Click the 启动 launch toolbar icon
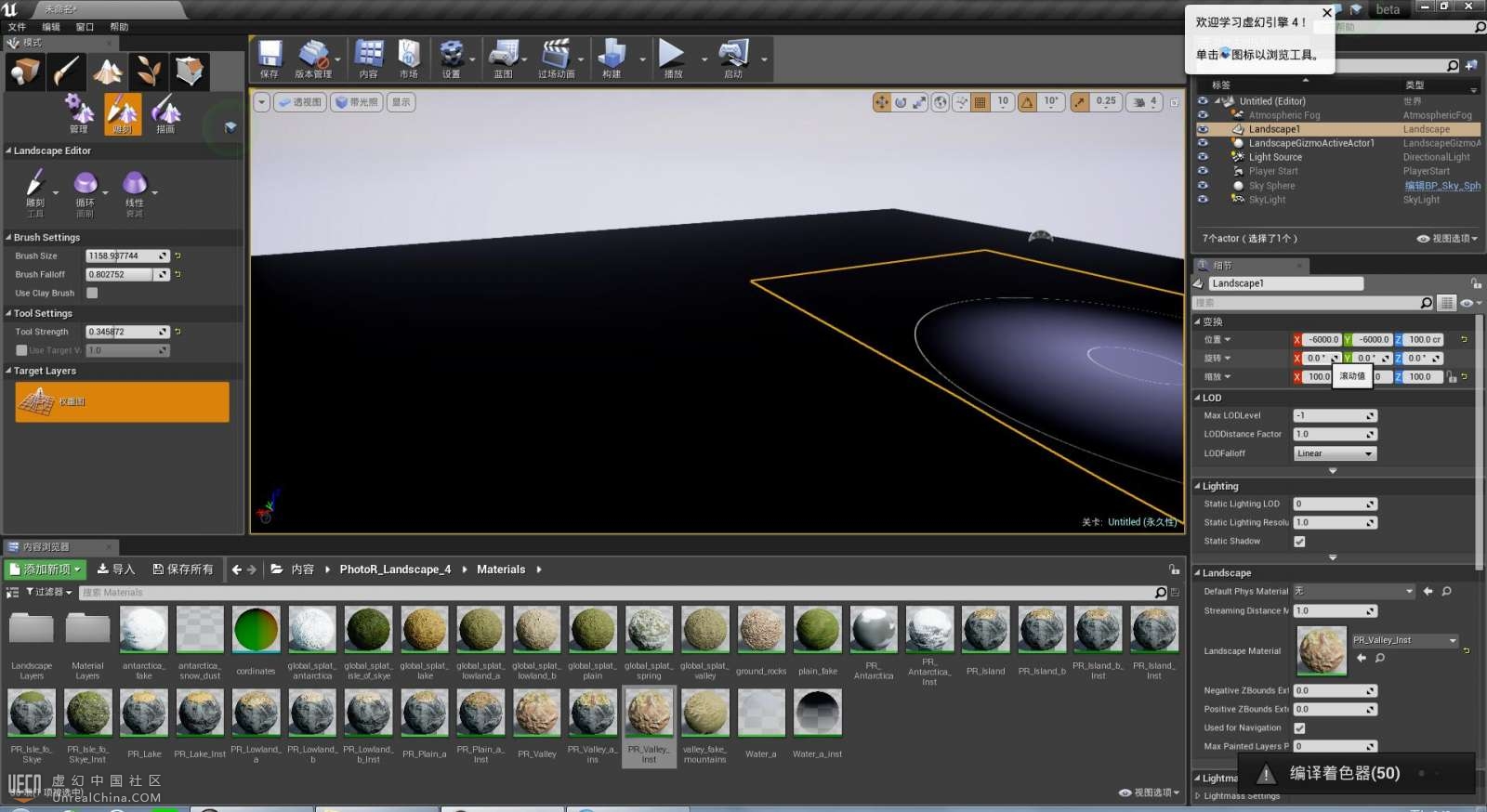The image size is (1487, 812). pos(733,59)
